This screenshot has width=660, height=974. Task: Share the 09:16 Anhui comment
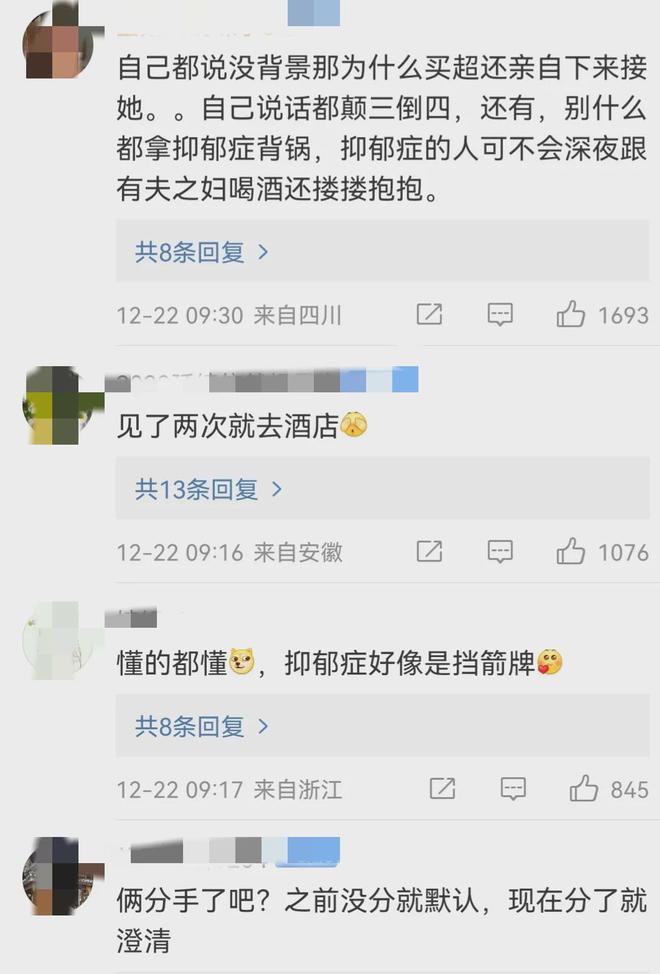pyautogui.click(x=429, y=552)
